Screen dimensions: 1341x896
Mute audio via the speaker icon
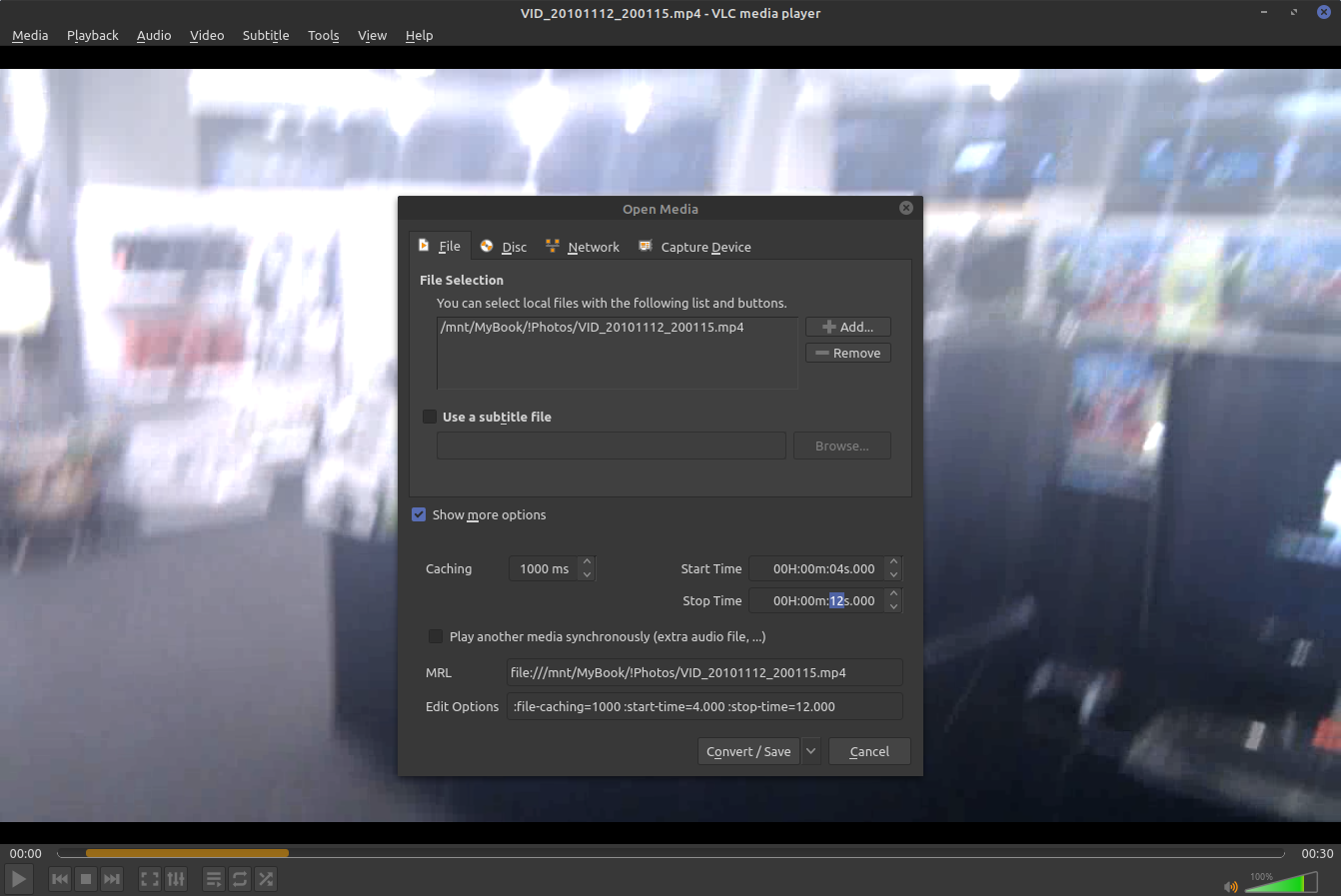(1230, 886)
